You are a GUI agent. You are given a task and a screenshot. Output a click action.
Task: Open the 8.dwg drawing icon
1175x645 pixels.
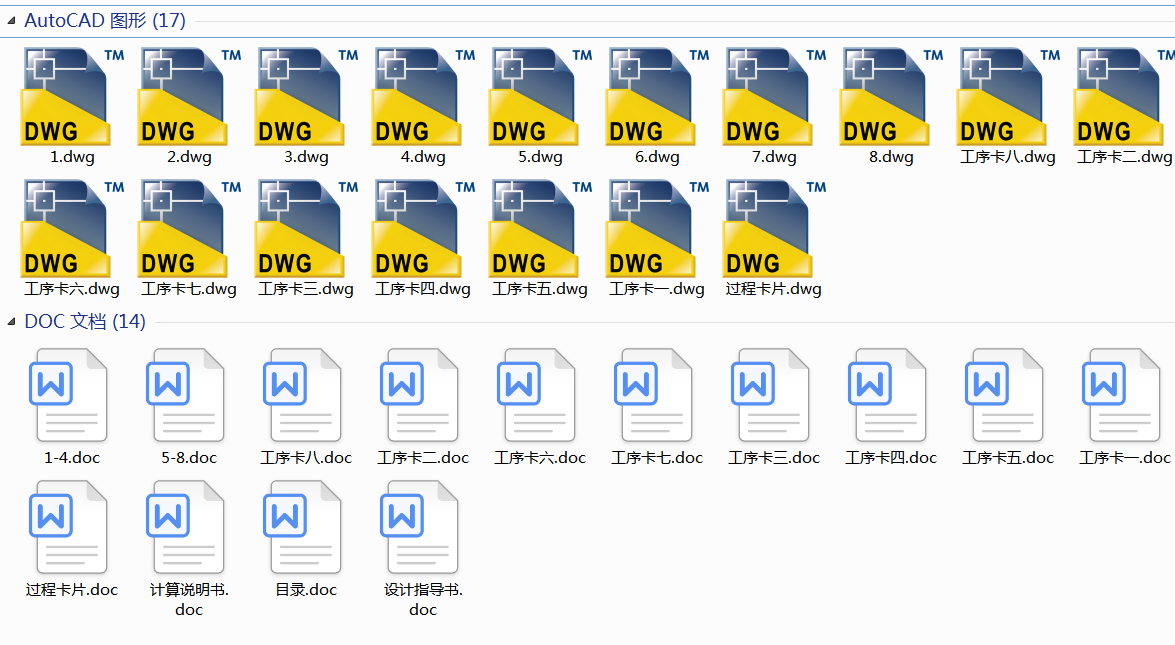click(x=885, y=97)
